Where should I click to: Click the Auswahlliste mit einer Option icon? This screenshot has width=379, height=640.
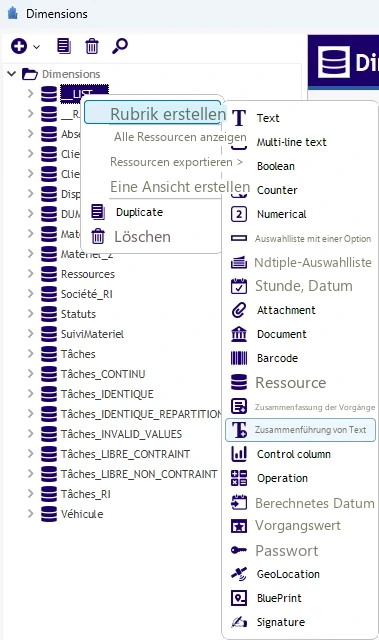[x=239, y=238]
